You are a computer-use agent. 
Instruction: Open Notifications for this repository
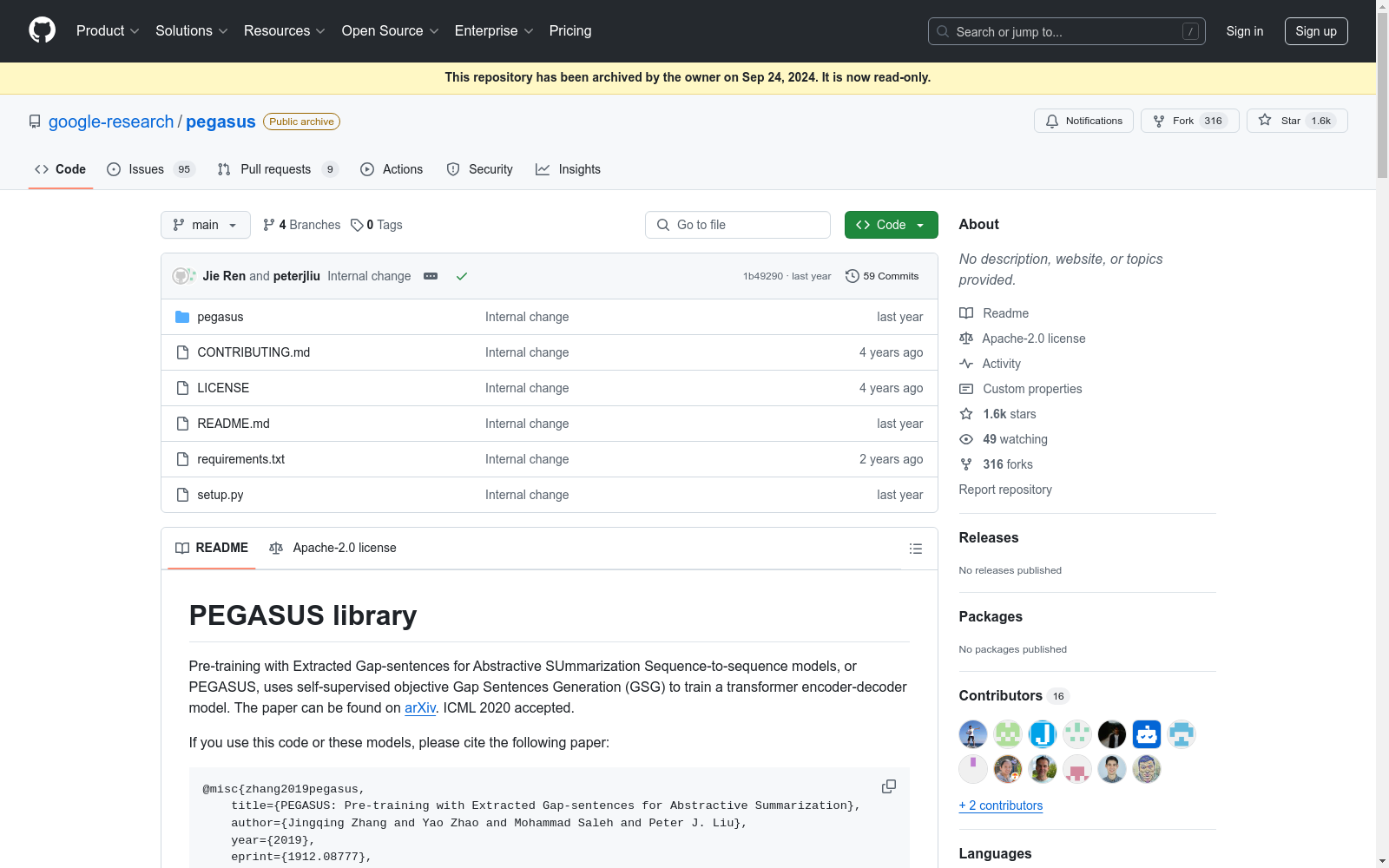click(x=1083, y=121)
